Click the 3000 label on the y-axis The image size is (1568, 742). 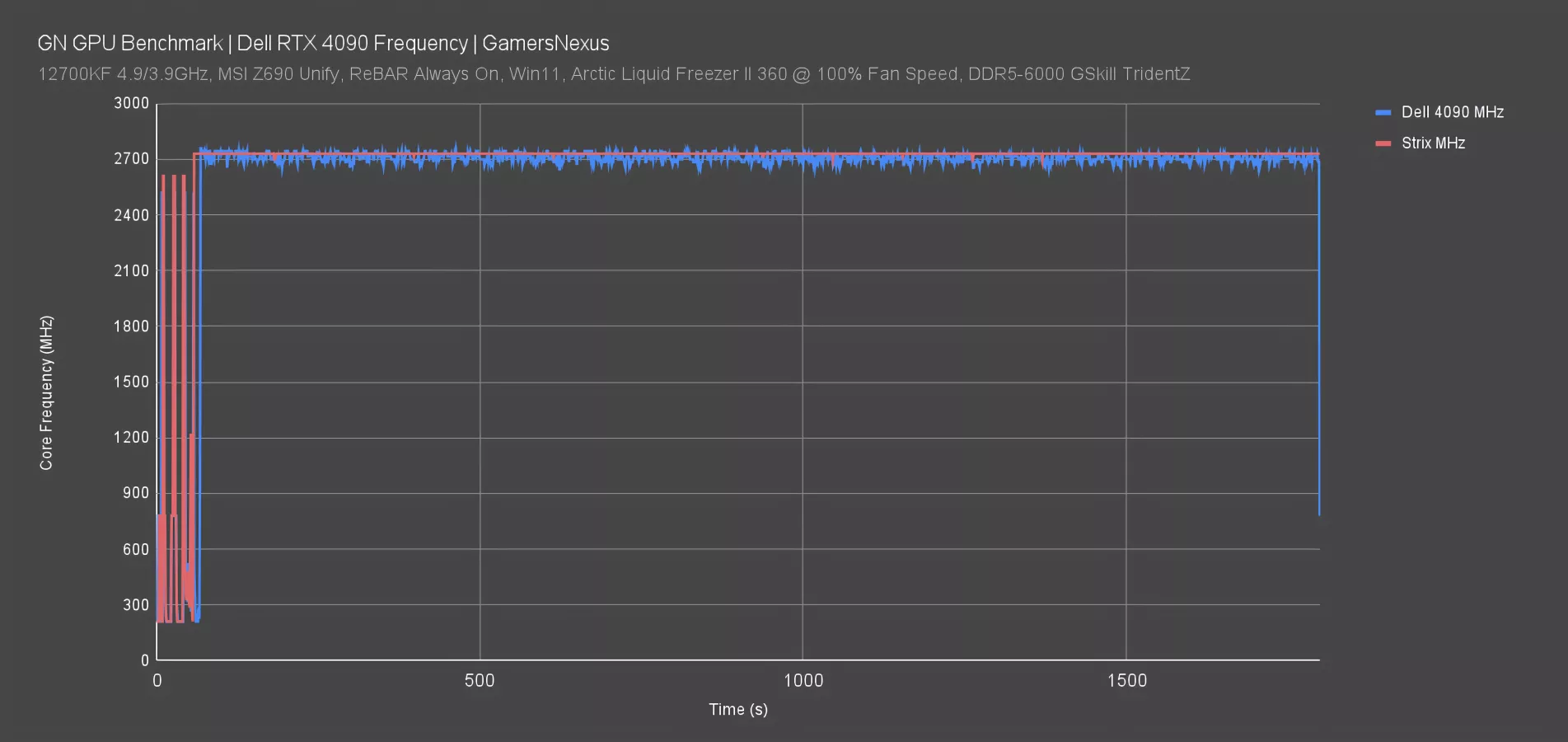131,103
